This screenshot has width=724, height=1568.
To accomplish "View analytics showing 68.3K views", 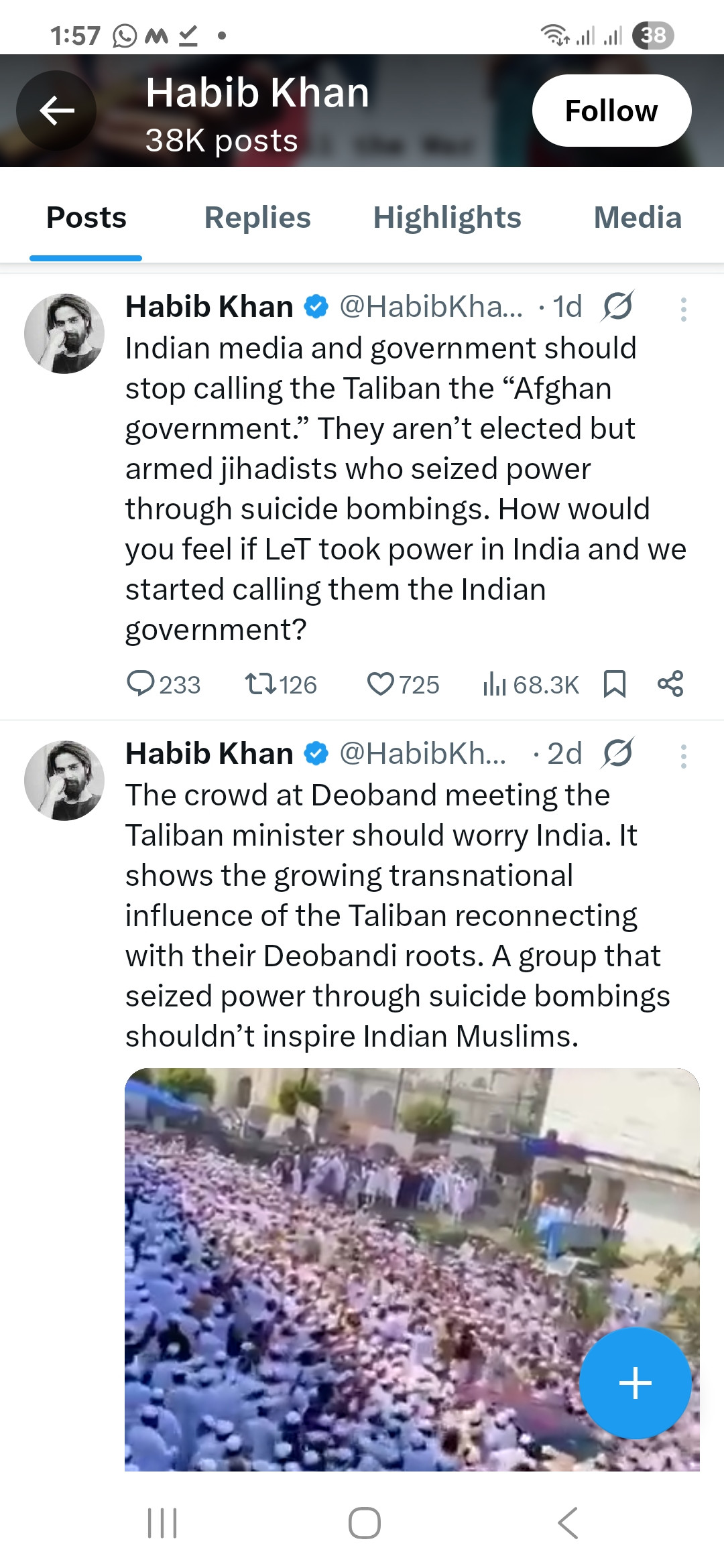I will coord(495,684).
